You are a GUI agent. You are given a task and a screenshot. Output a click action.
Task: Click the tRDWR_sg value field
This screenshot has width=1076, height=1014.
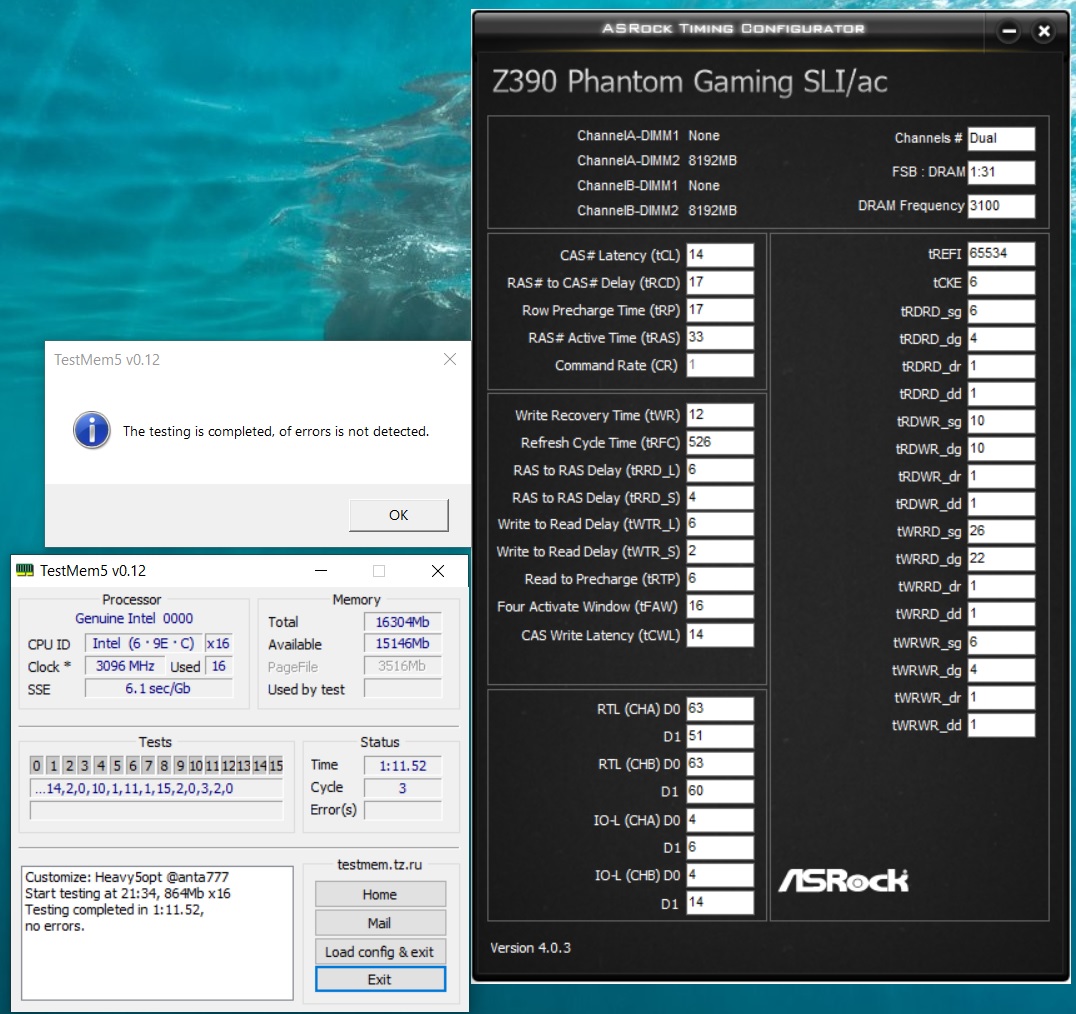[x=1001, y=421]
